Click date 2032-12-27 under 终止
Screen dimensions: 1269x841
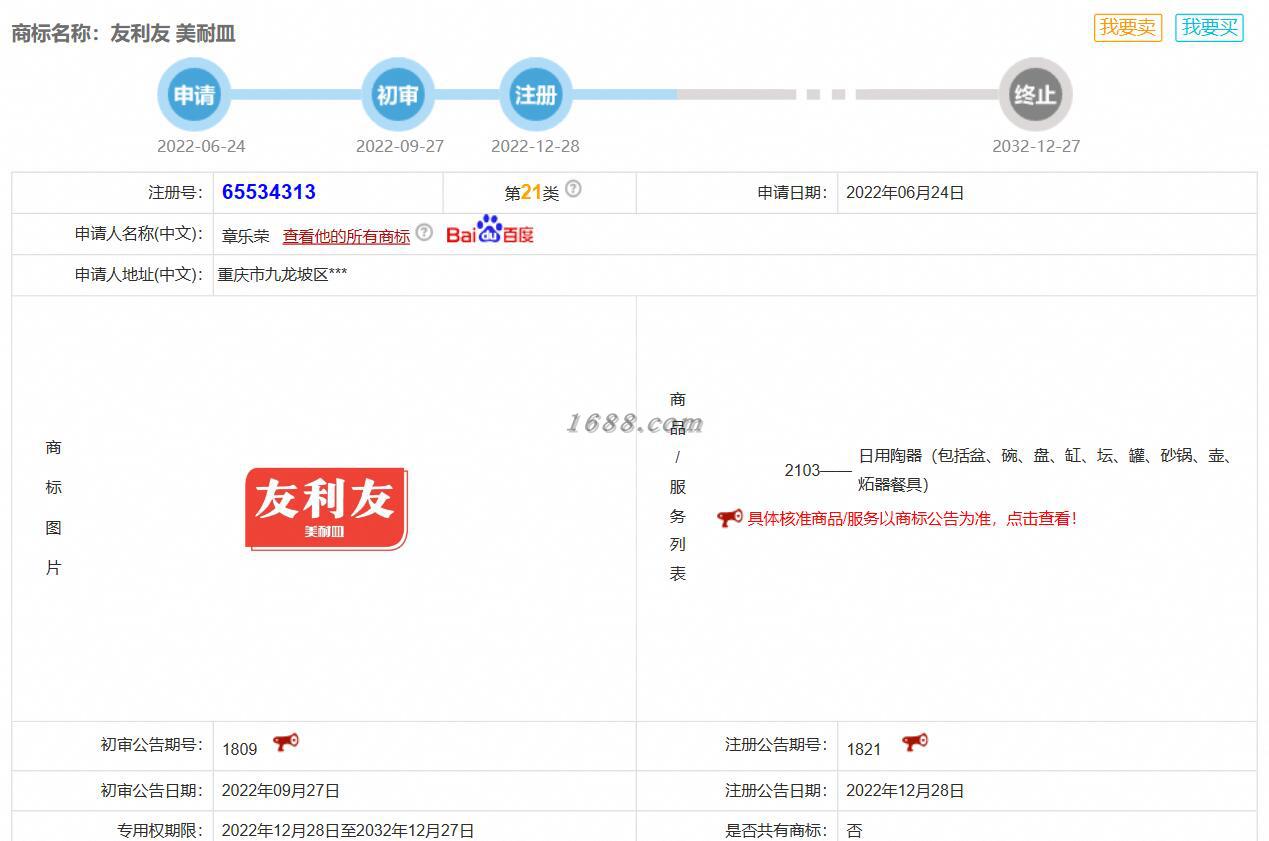tap(1036, 146)
